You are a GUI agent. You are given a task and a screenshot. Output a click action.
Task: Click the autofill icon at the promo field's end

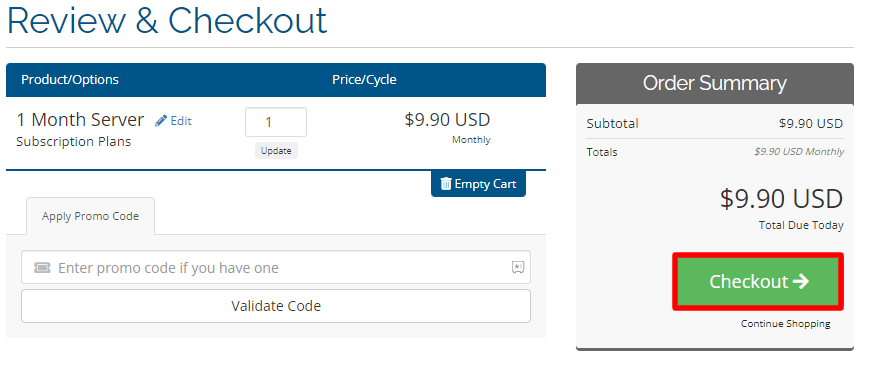(x=518, y=268)
